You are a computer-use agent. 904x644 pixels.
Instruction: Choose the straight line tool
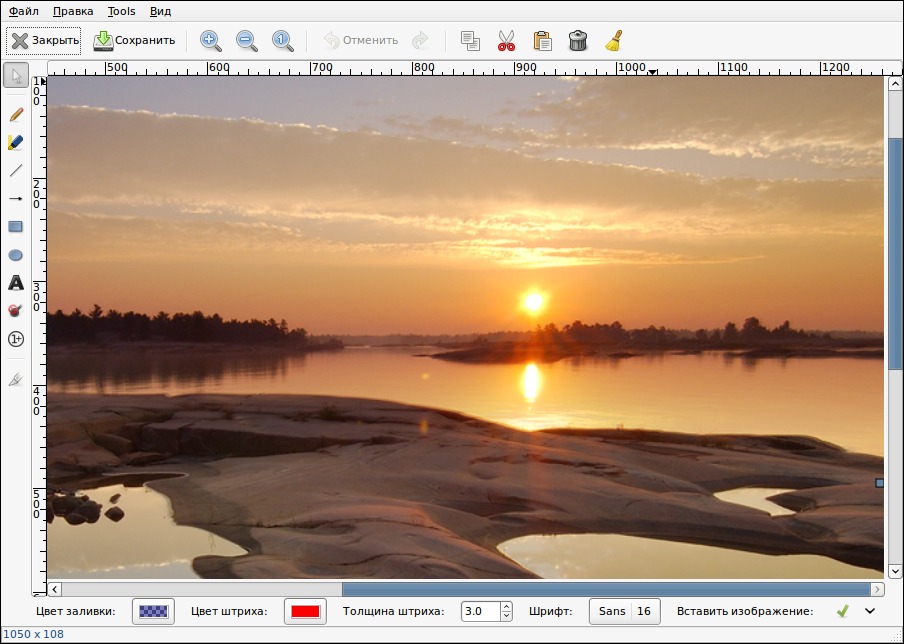click(x=16, y=170)
